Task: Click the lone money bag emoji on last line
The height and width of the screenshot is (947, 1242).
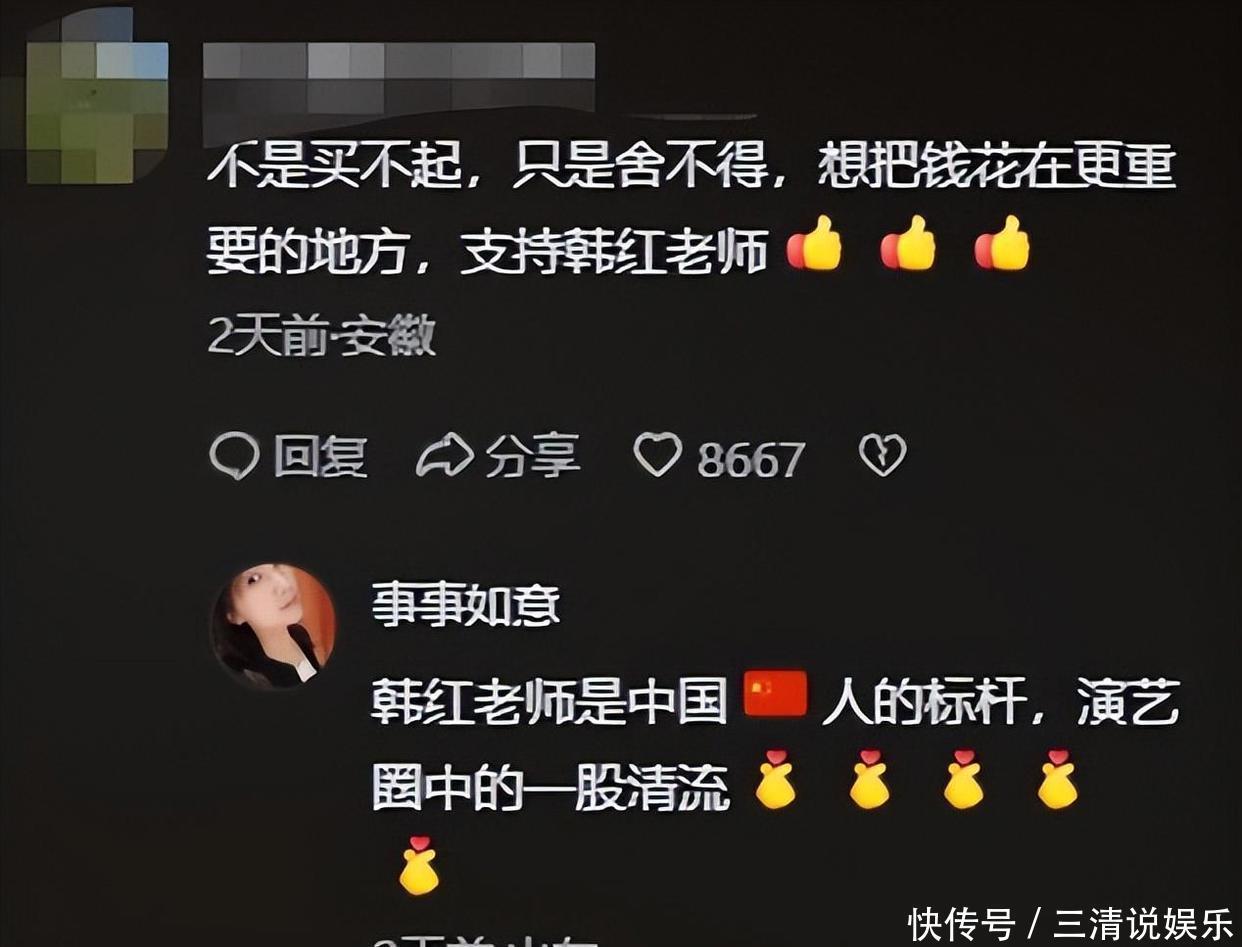Action: [419, 865]
